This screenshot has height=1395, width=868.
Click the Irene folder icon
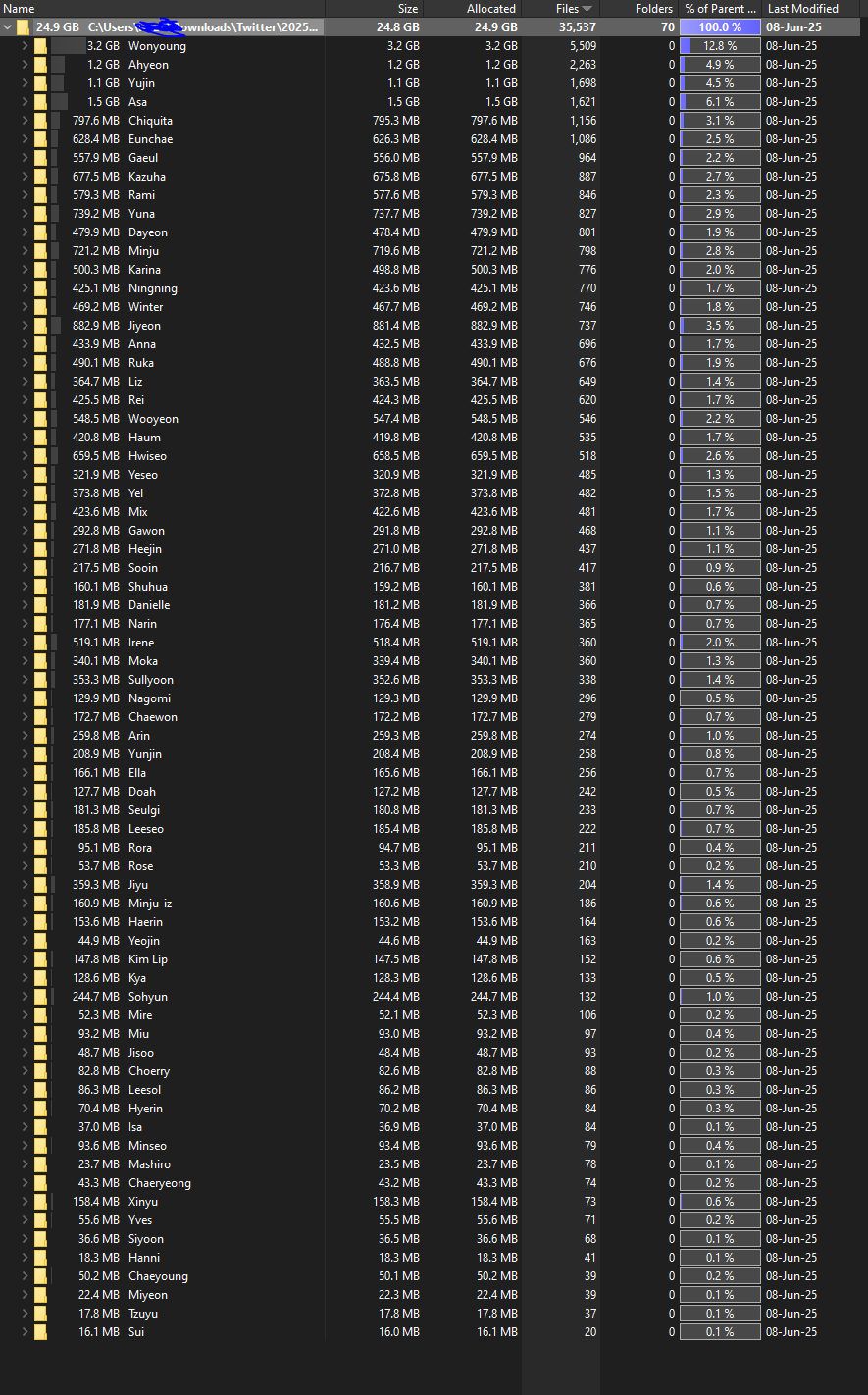click(x=40, y=643)
